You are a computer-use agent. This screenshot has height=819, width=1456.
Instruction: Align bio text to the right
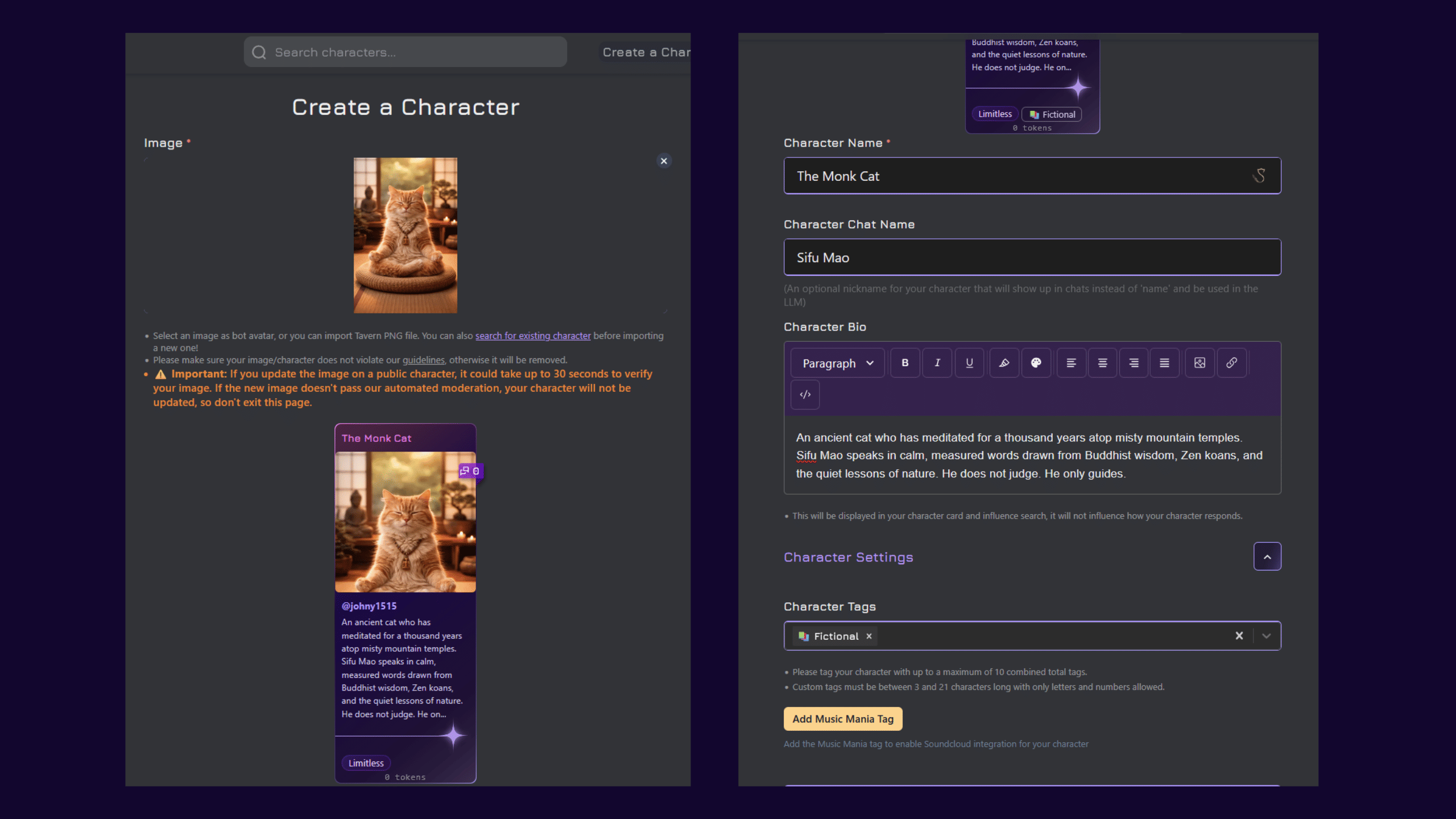tap(1134, 363)
